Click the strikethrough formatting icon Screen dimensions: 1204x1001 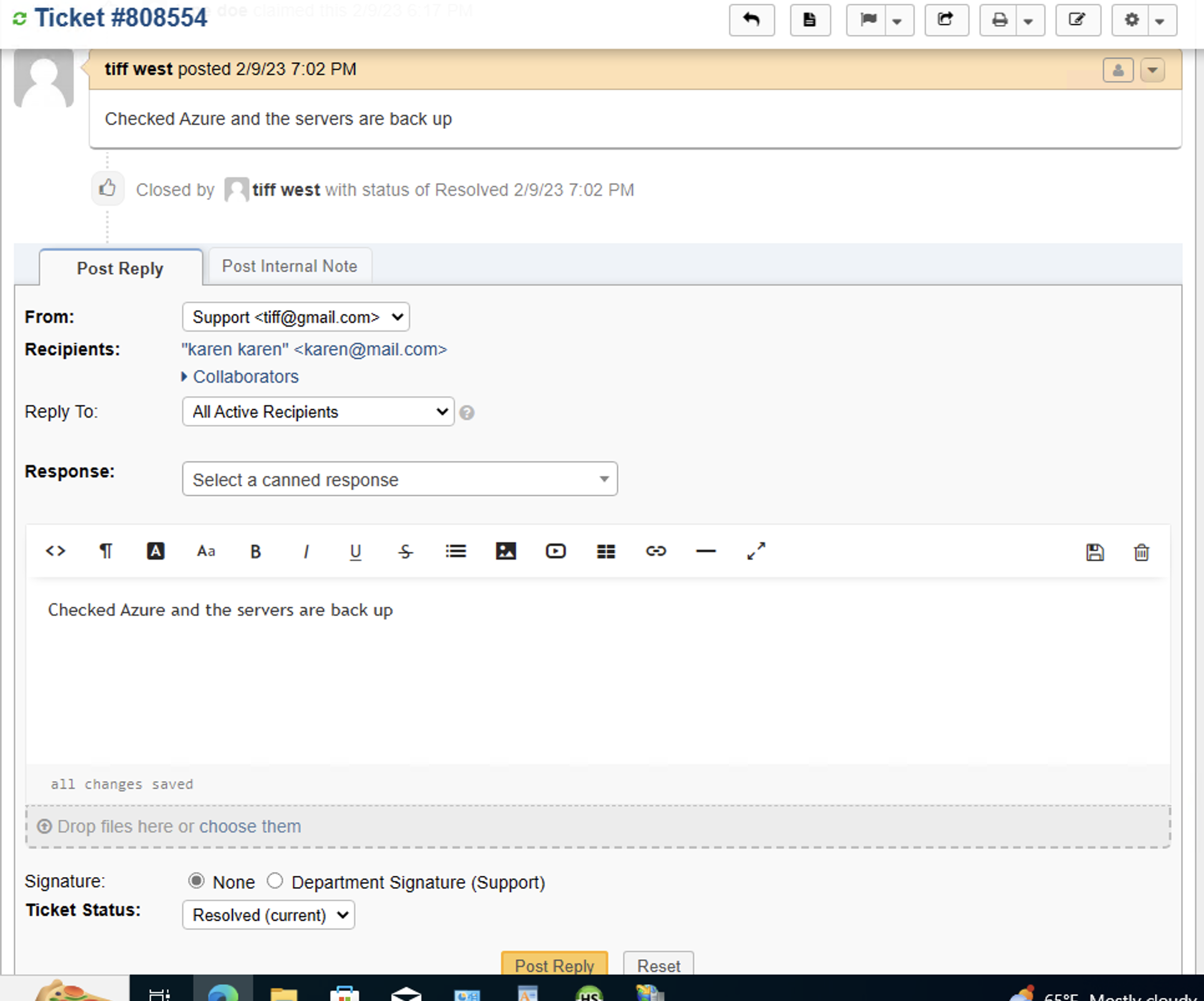[405, 552]
